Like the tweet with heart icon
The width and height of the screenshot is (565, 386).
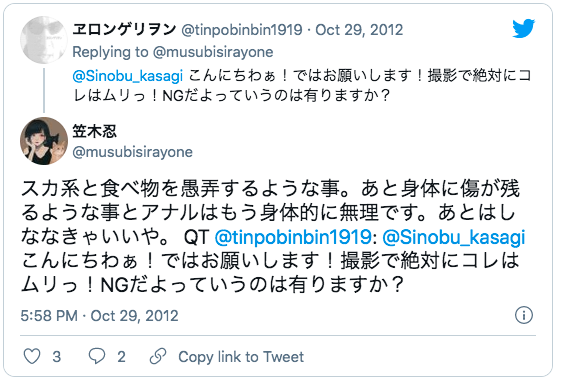tap(32, 356)
